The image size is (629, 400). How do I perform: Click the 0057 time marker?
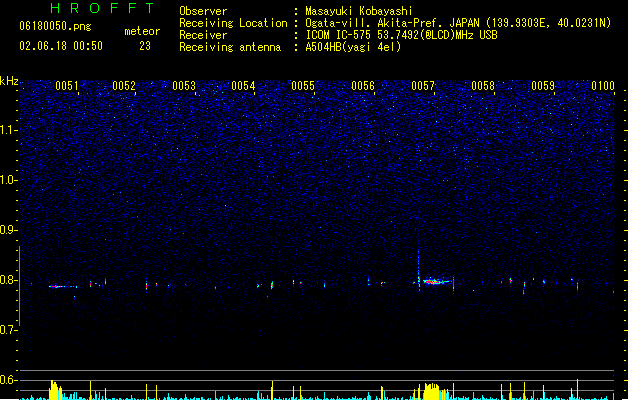[x=423, y=86]
